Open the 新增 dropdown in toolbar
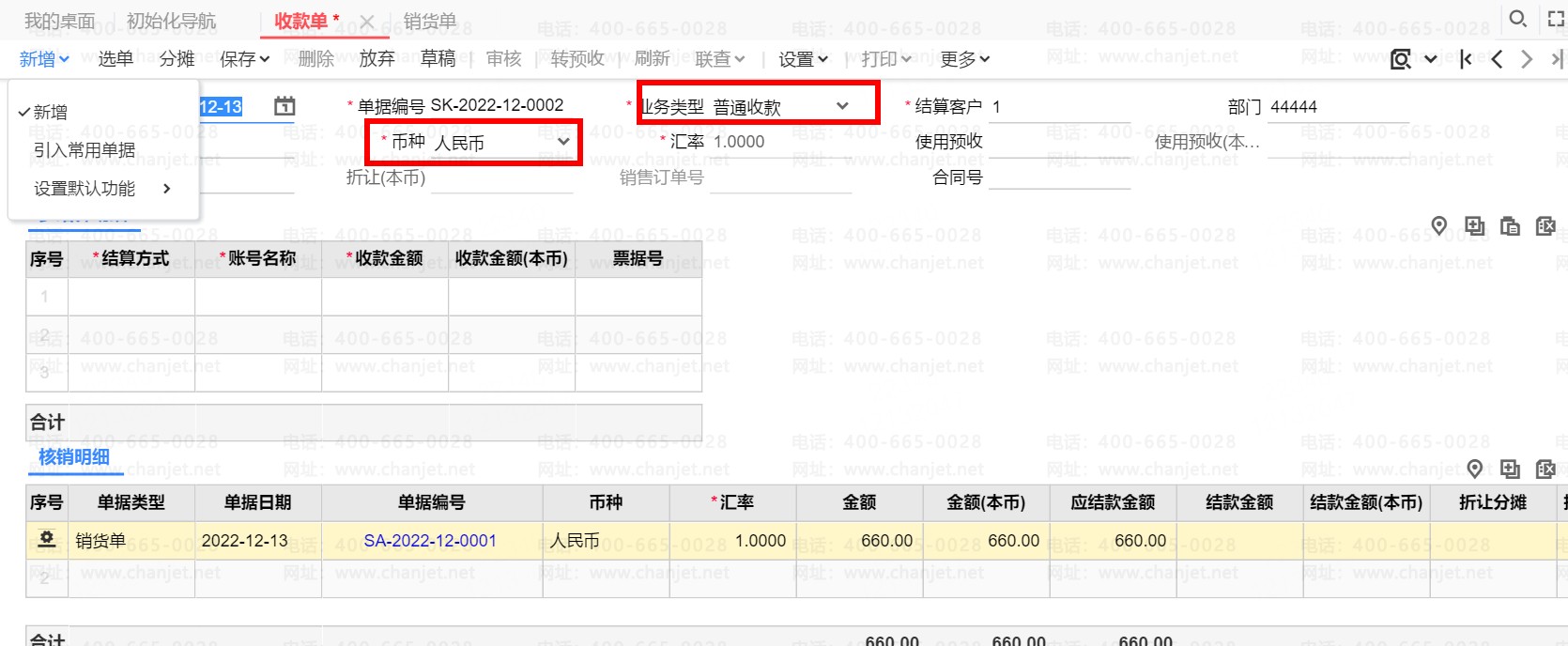 point(44,59)
